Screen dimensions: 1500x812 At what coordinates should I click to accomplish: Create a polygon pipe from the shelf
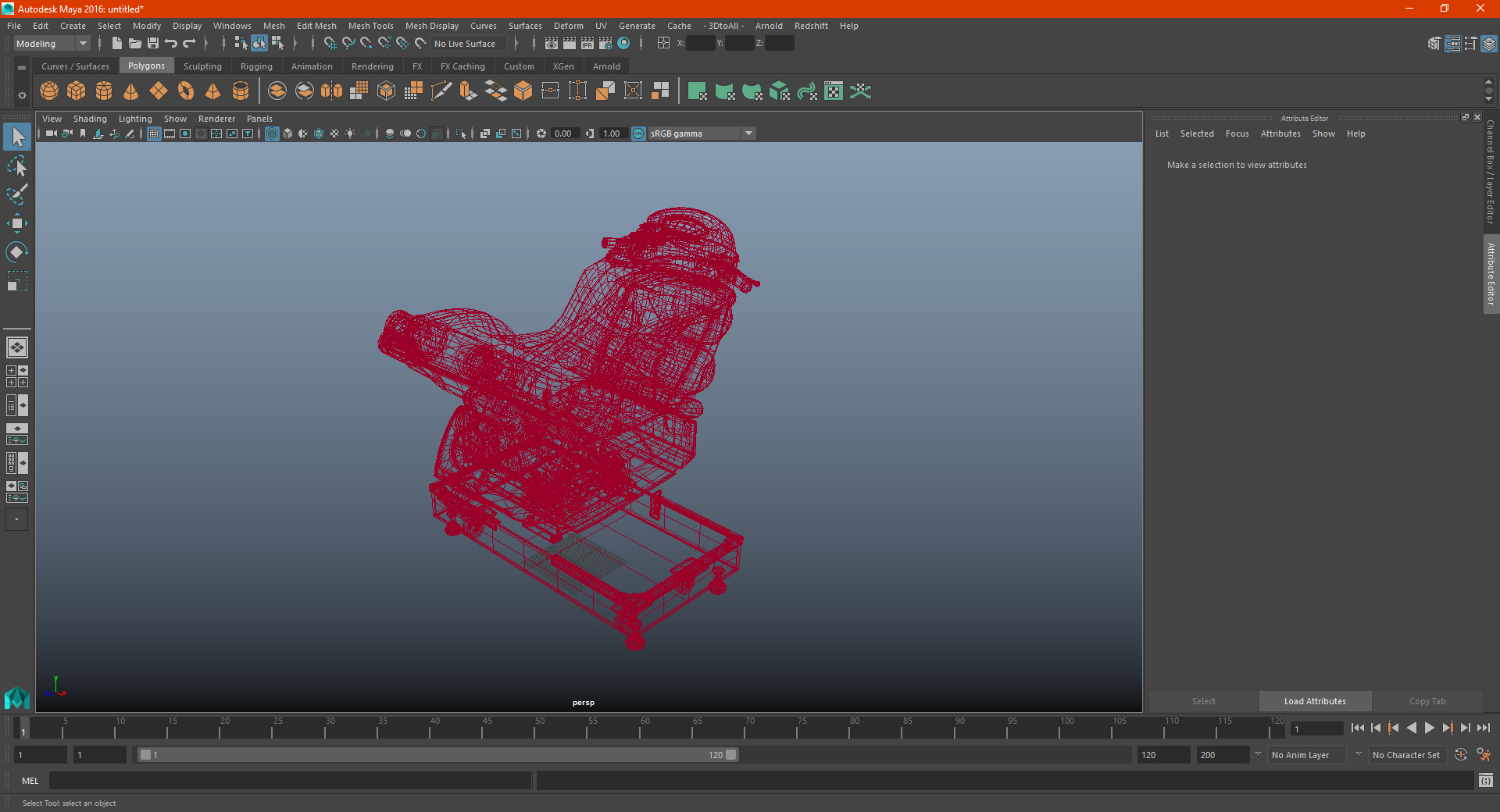(x=241, y=91)
